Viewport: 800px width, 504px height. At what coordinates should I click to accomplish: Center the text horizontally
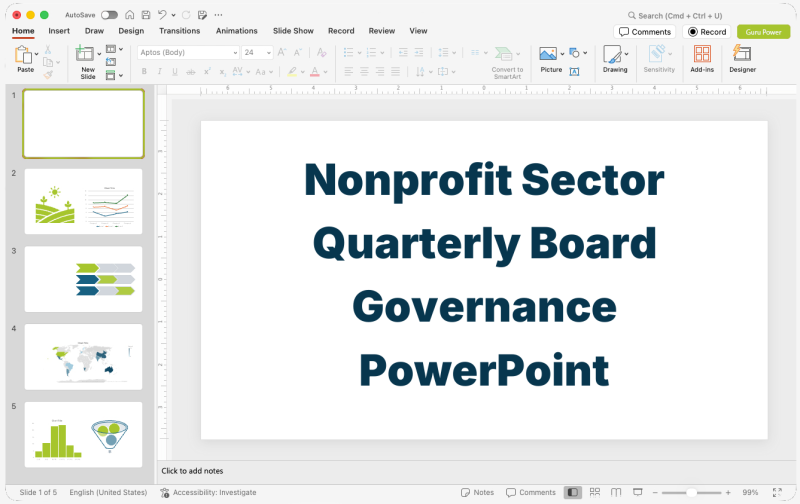click(364, 72)
